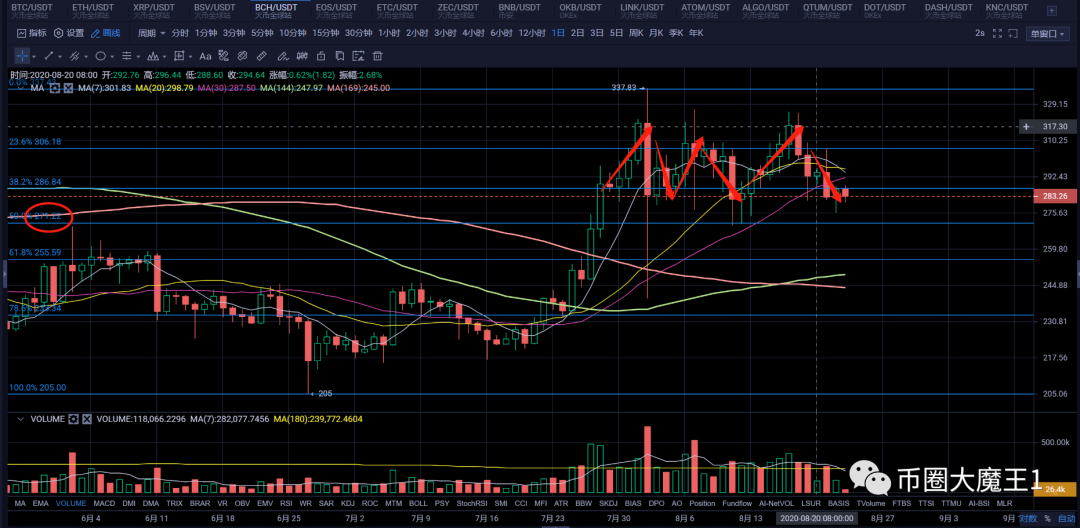This screenshot has width=1080, height=528.
Task: Enable auto scale (自动)
Action: pyautogui.click(x=1065, y=518)
